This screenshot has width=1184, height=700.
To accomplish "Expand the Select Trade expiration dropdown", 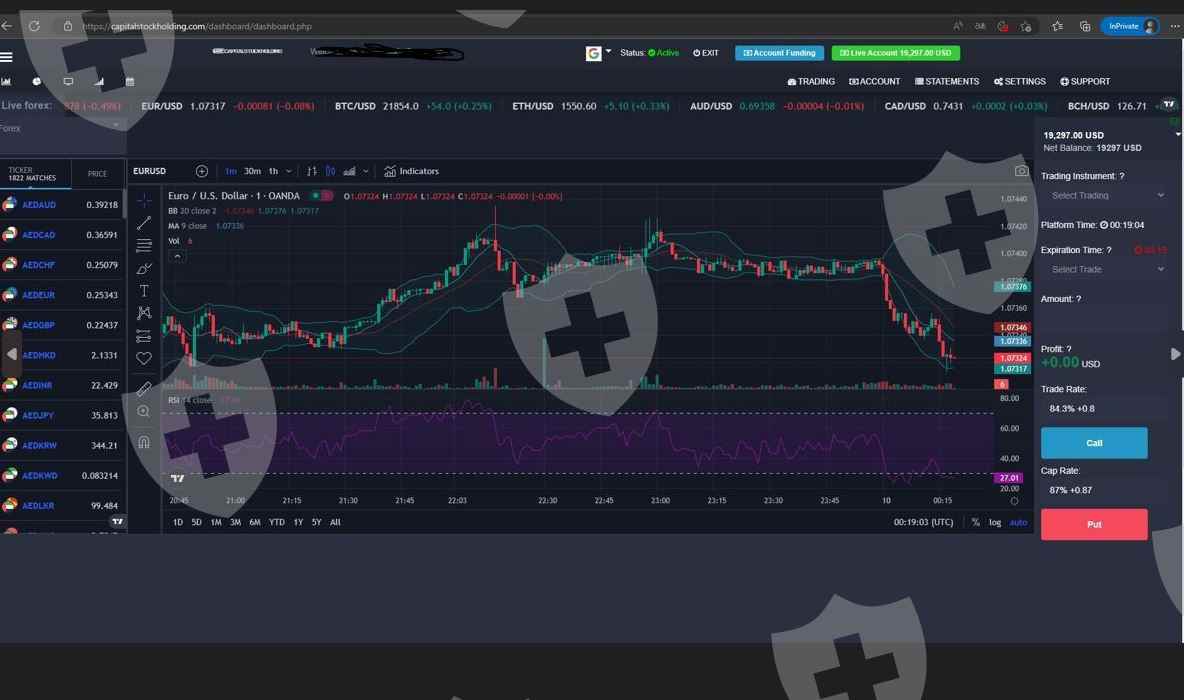I will [x=1106, y=270].
